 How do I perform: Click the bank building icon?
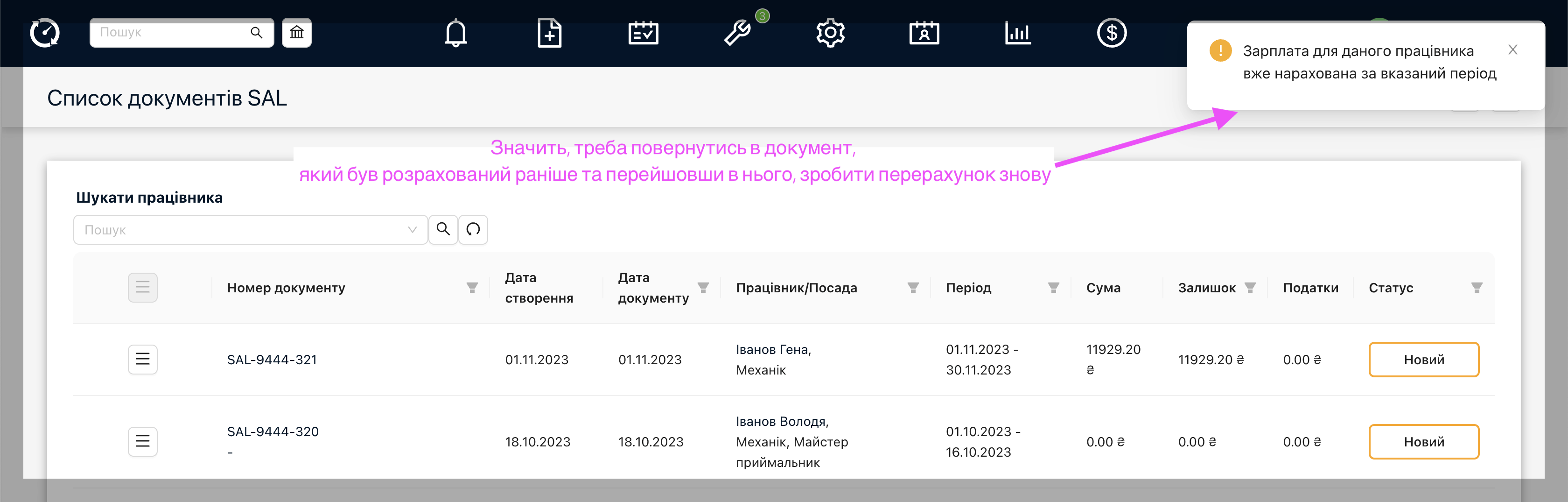point(296,33)
